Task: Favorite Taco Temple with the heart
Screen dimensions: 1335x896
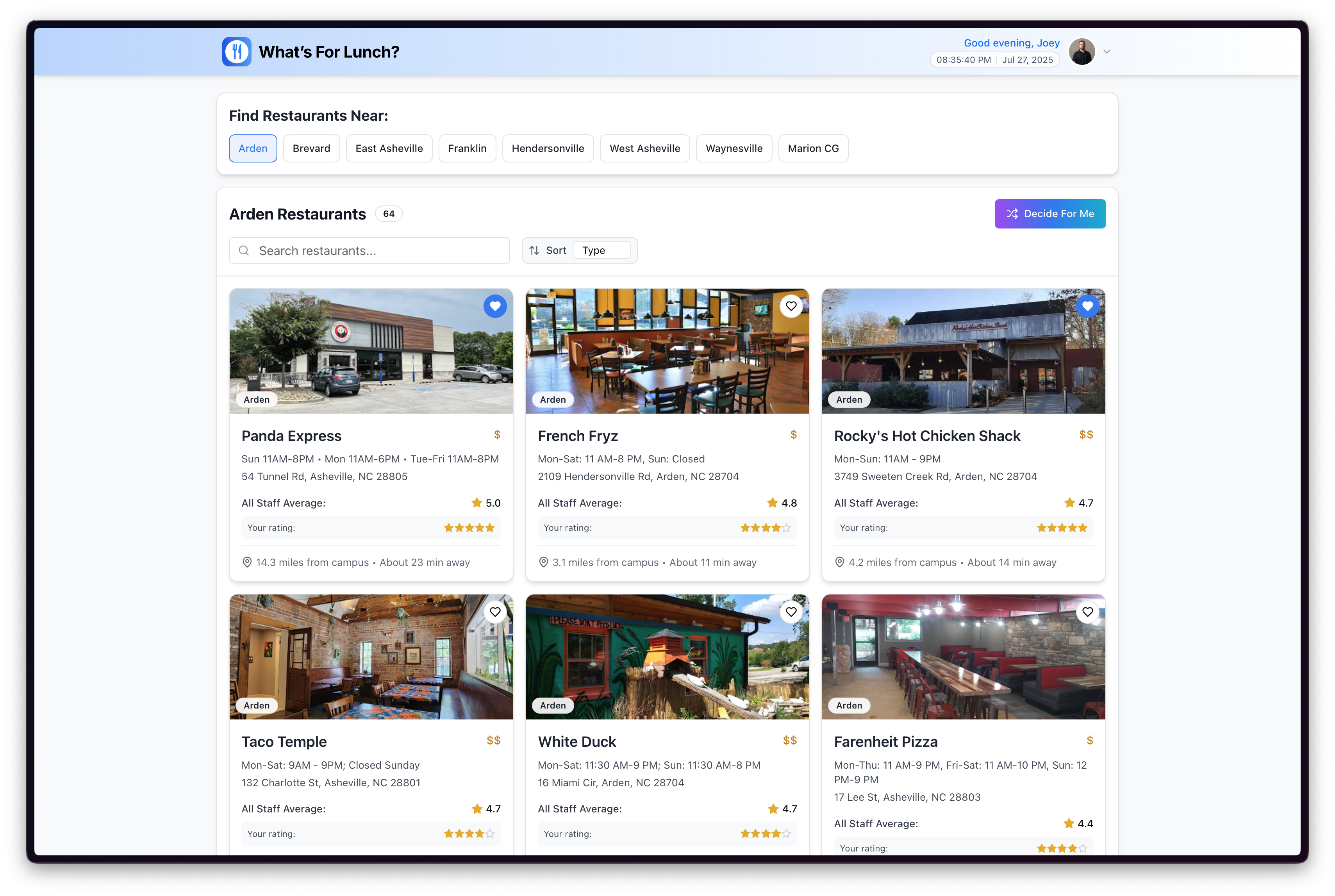Action: 495,612
